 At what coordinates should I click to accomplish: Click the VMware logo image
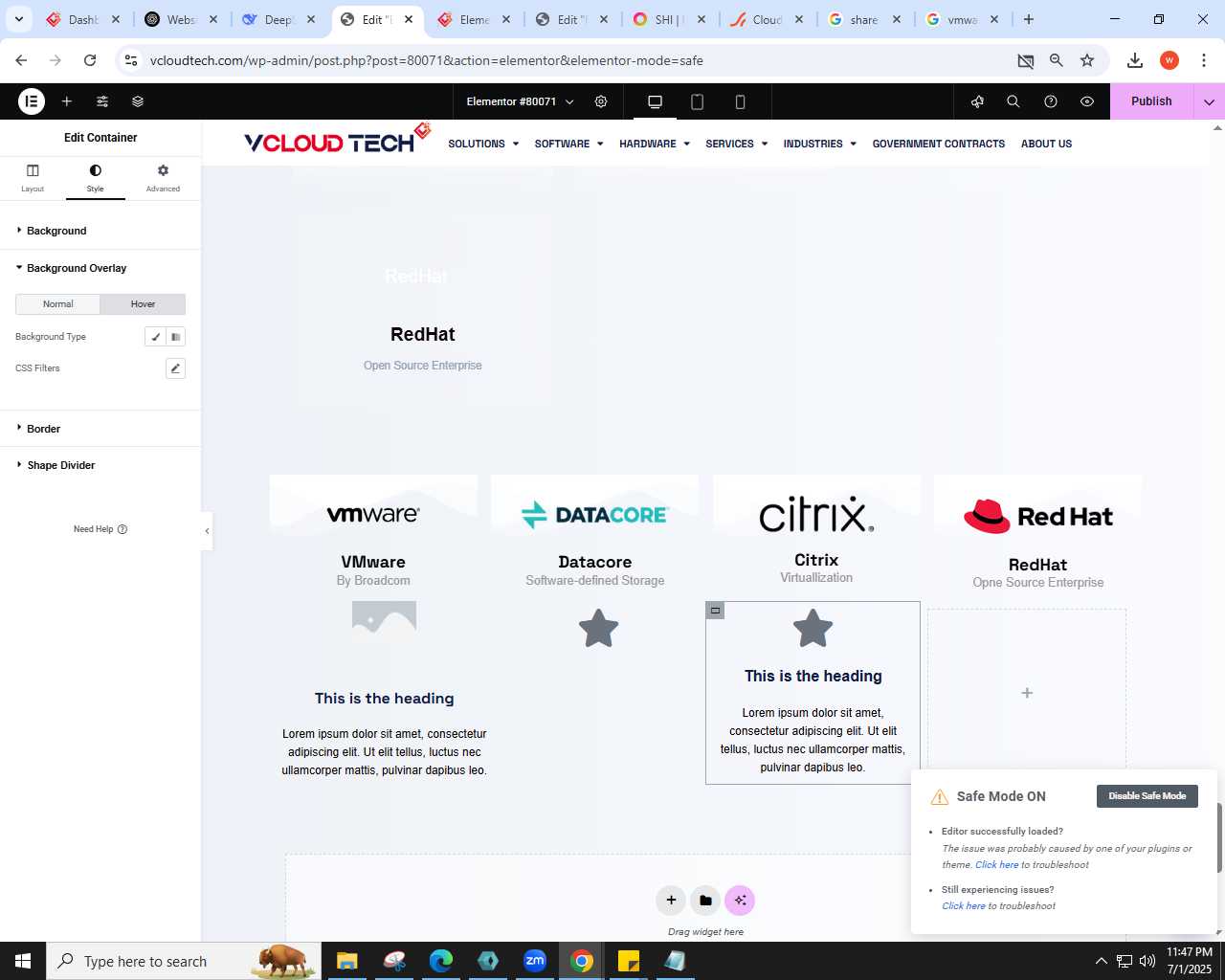tap(373, 514)
